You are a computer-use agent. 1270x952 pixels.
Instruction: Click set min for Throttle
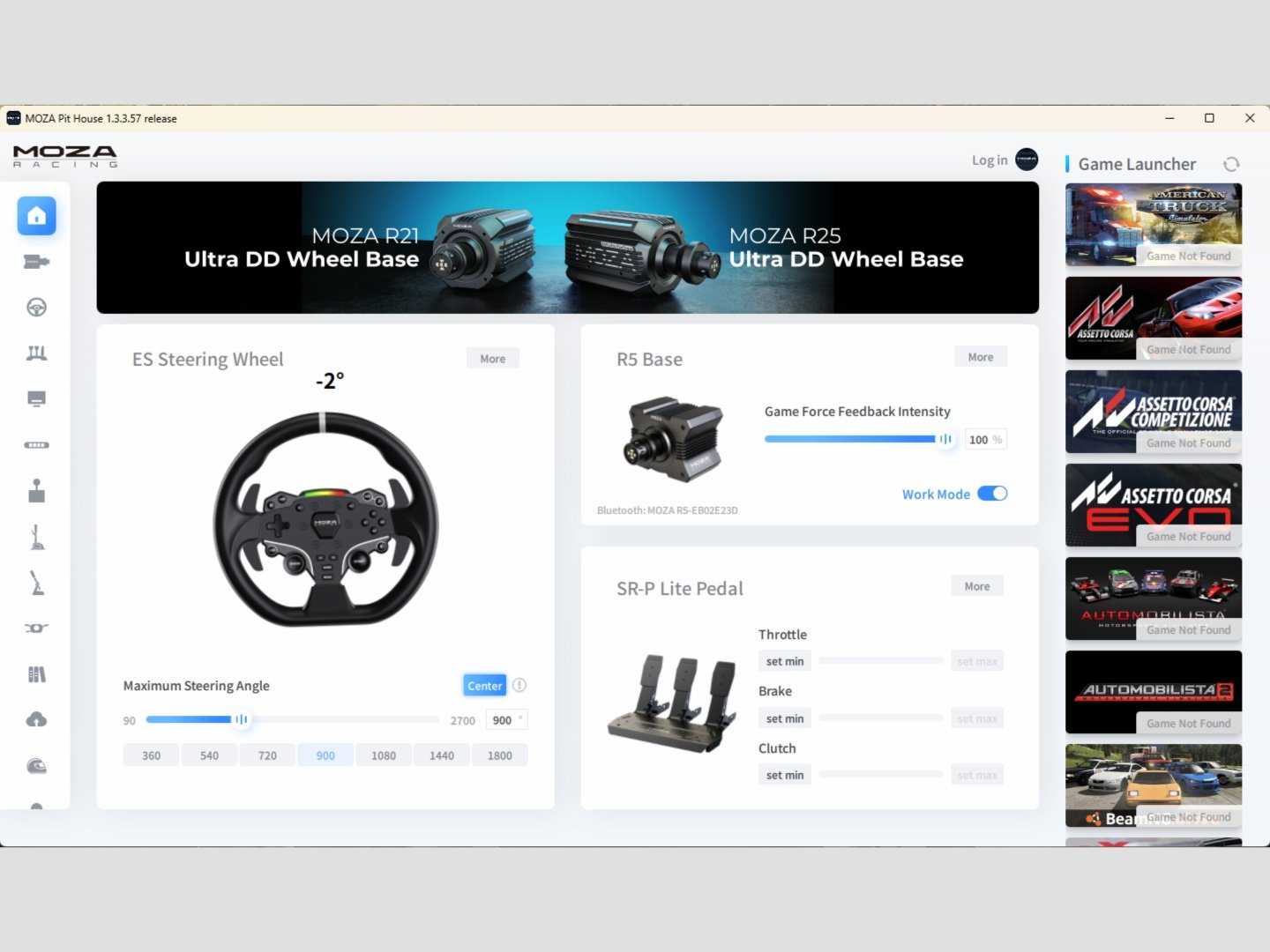[x=784, y=661]
